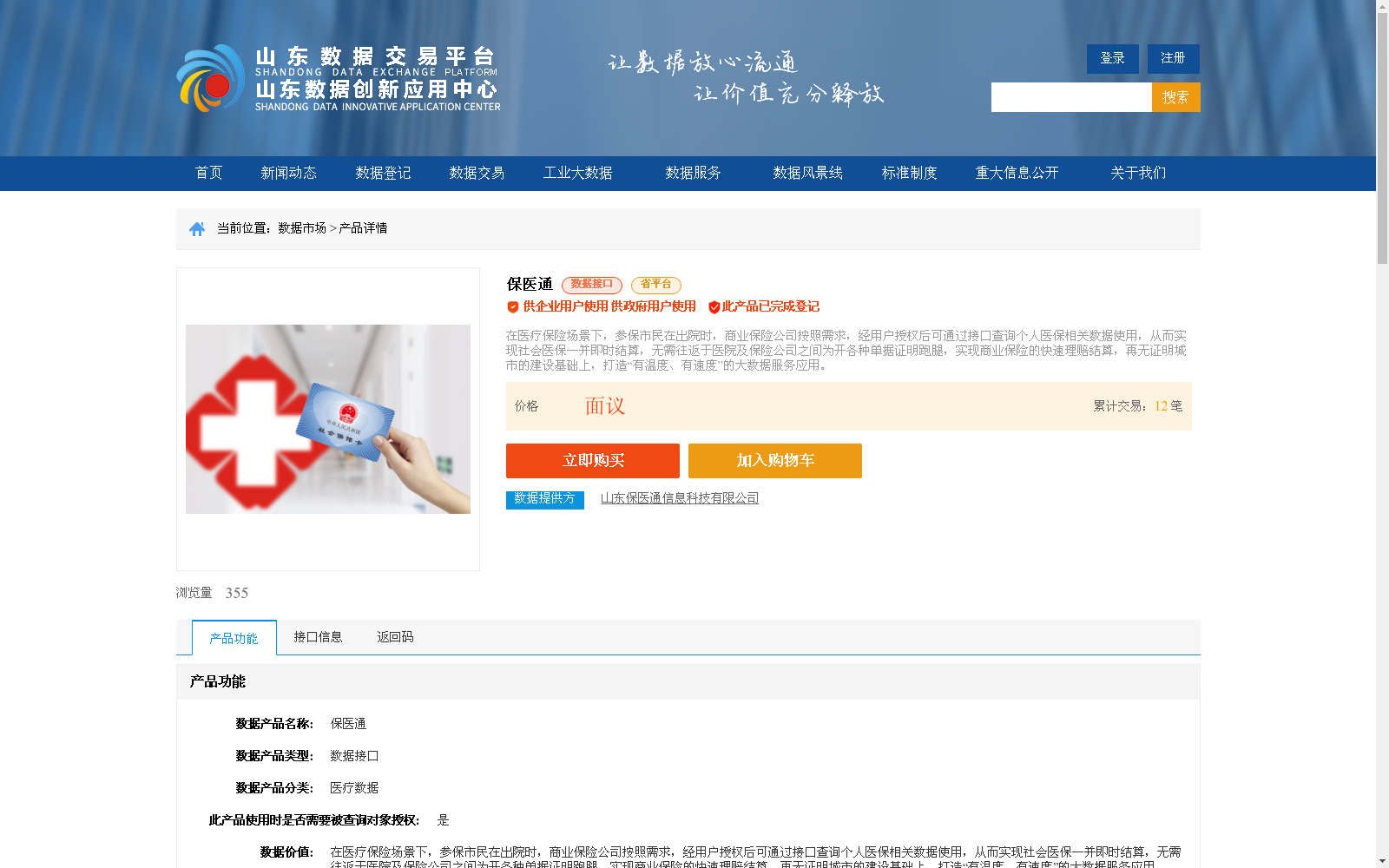The height and width of the screenshot is (868, 1389).
Task: Click the home icon in breadcrumb
Action: click(197, 228)
